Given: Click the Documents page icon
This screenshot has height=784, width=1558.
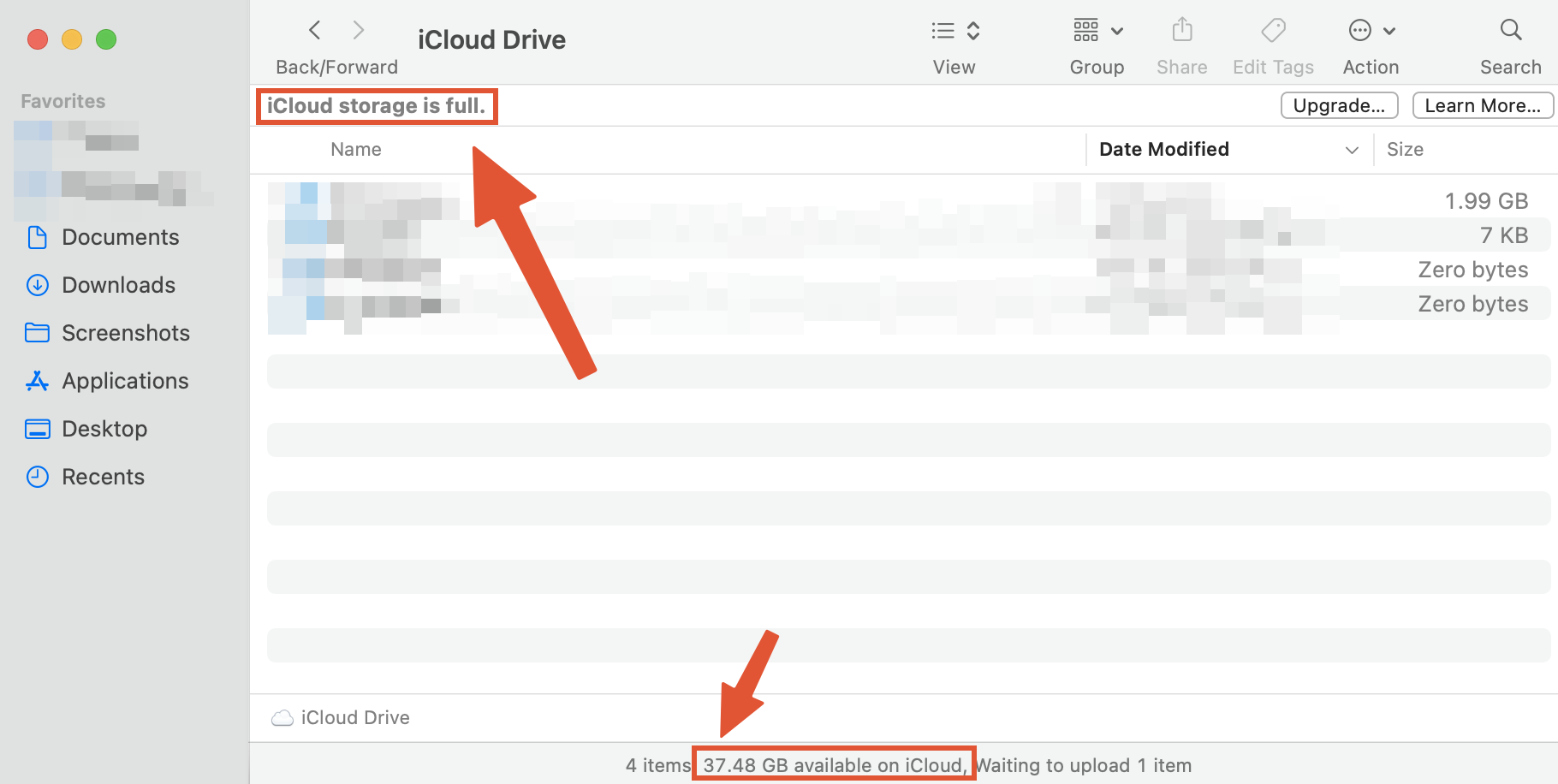Looking at the screenshot, I should (38, 237).
